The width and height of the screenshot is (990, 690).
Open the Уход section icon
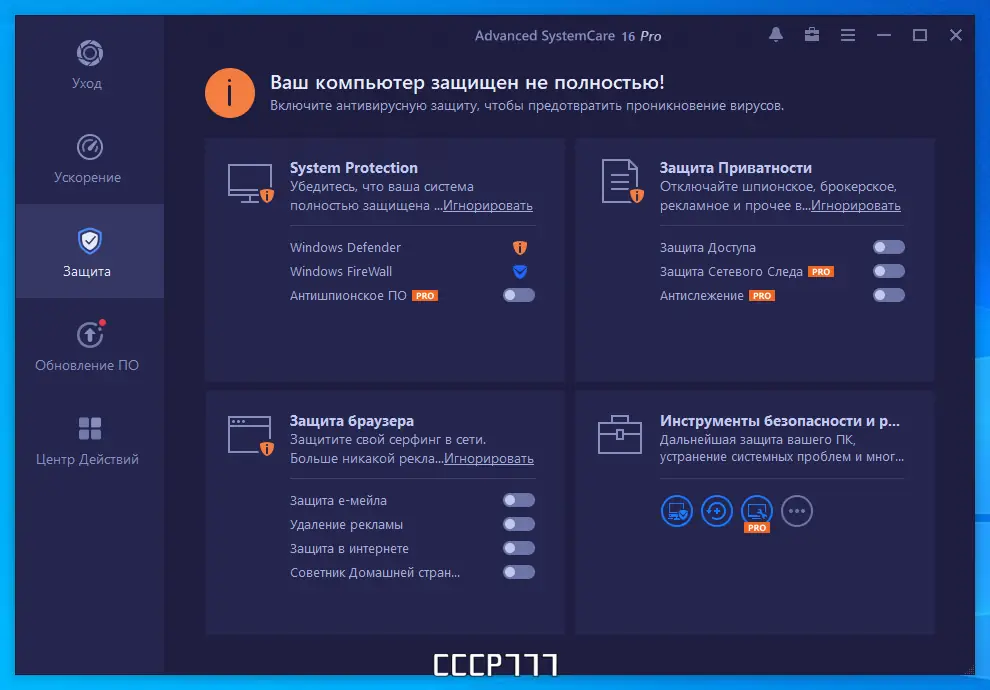click(90, 53)
